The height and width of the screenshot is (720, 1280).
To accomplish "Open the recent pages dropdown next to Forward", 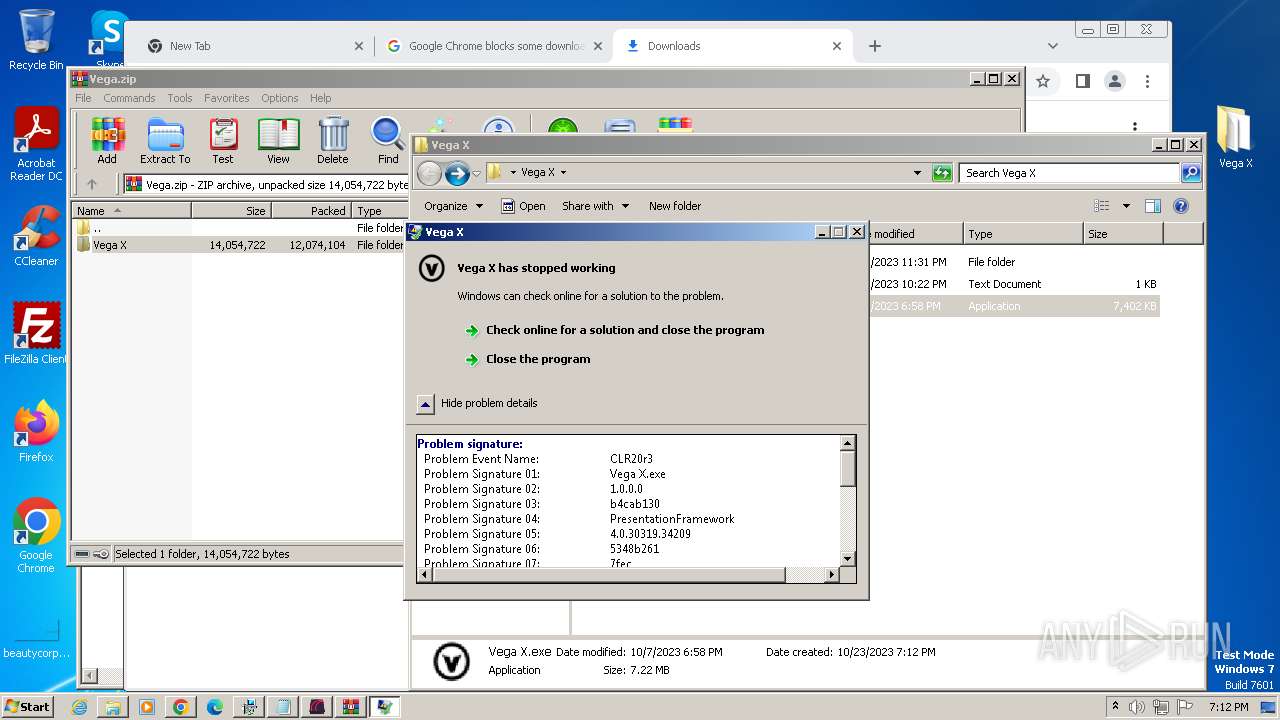I will (x=477, y=173).
